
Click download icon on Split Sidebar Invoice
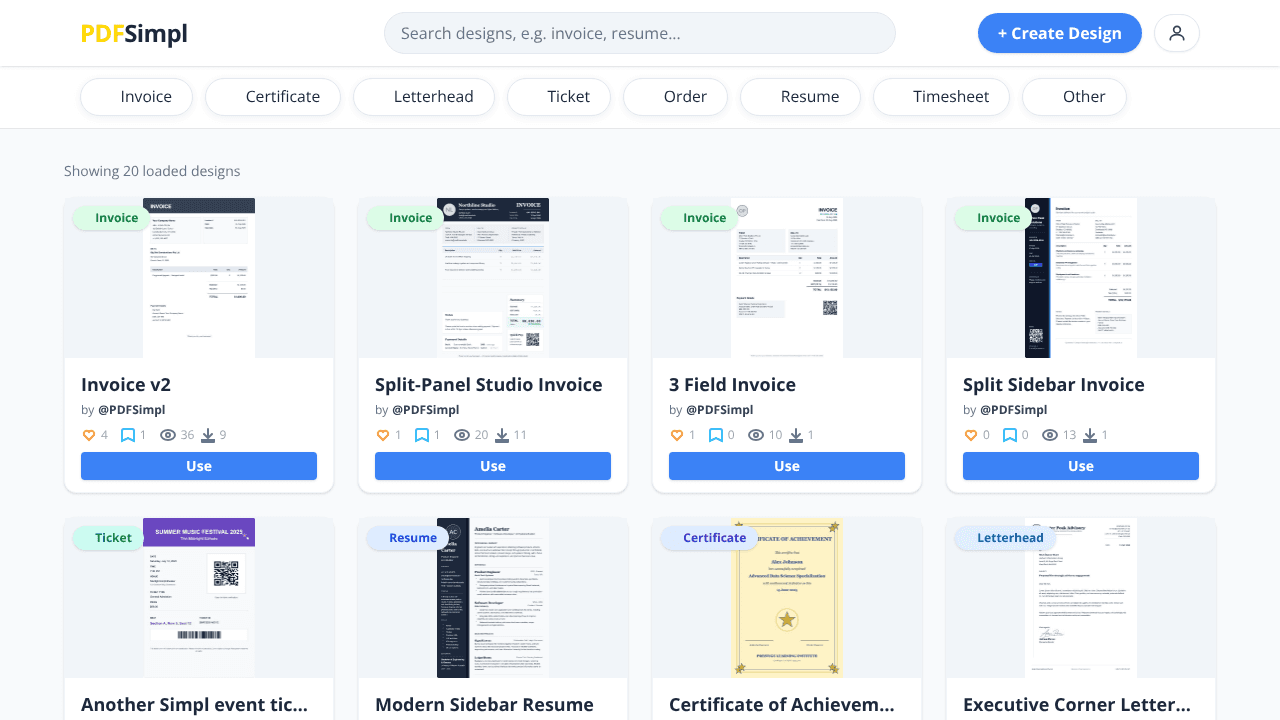pyautogui.click(x=1090, y=435)
